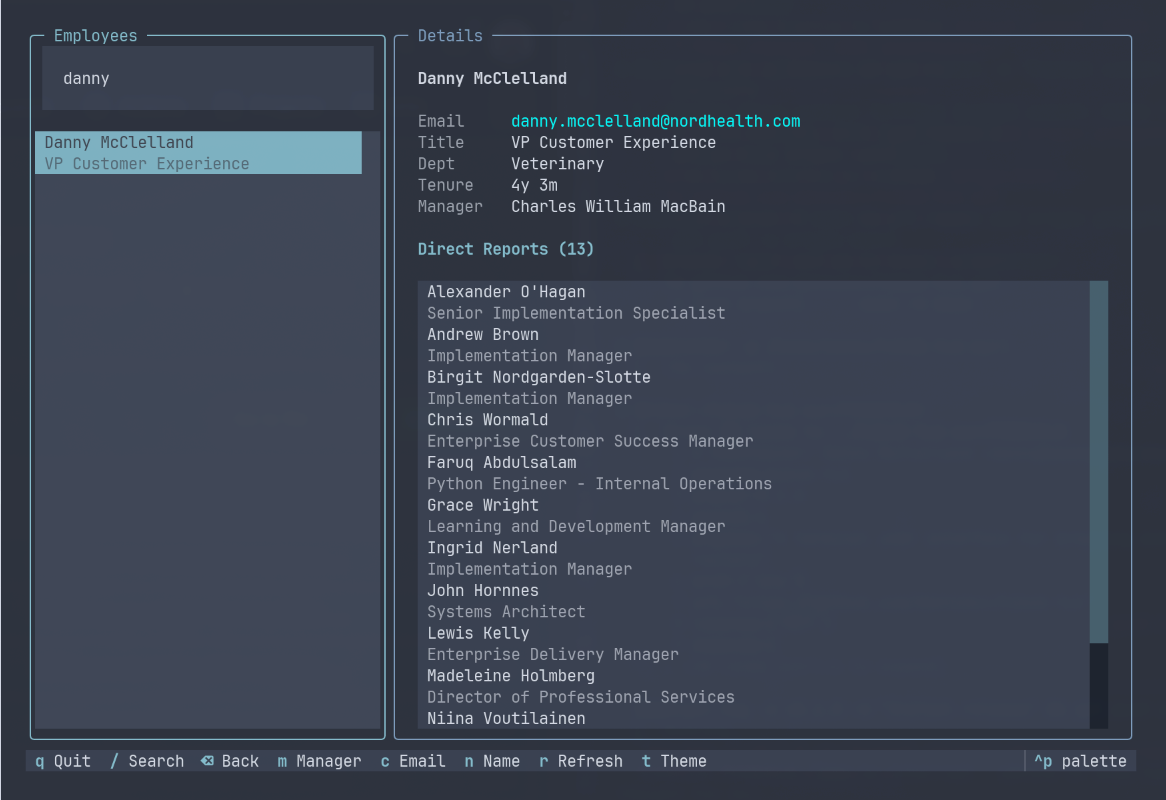Click the Search footer shortcut
1166x800 pixels.
pos(146,761)
